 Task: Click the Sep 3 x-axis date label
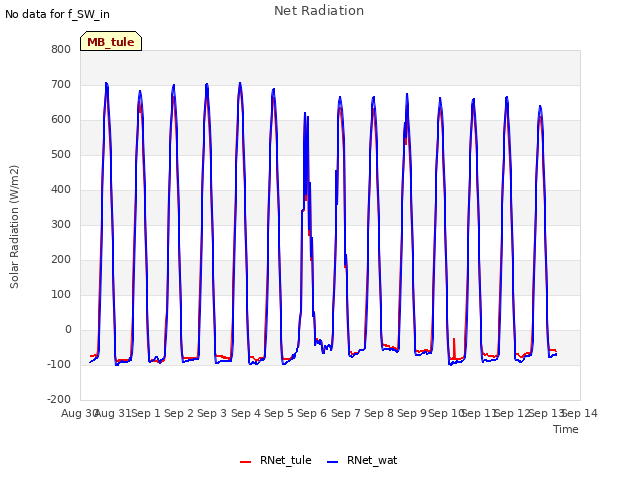[212, 413]
